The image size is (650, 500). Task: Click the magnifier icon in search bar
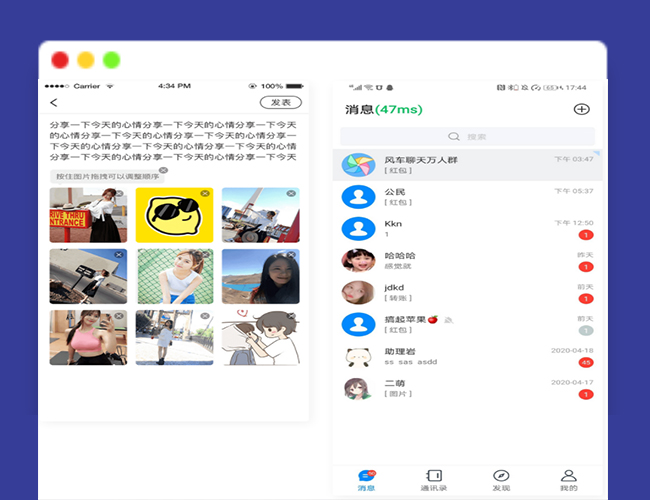pos(454,136)
